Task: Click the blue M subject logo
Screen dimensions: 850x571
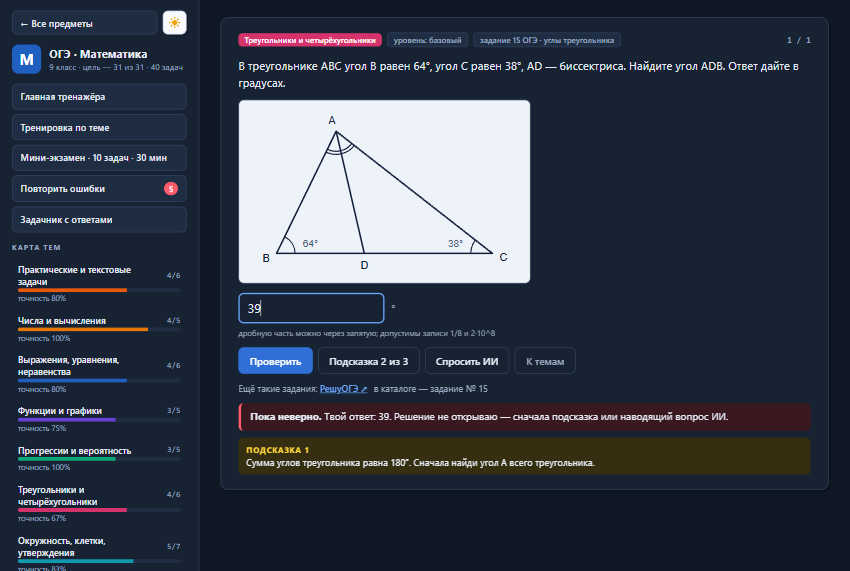Action: pyautogui.click(x=27, y=59)
